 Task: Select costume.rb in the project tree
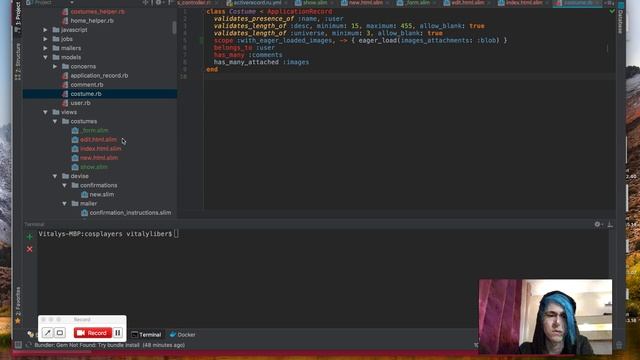(x=100, y=94)
